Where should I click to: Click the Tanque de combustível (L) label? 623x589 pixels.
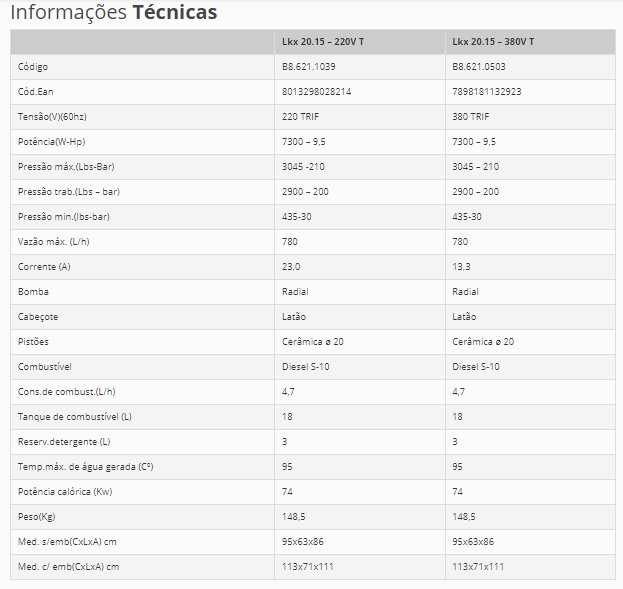coord(75,417)
